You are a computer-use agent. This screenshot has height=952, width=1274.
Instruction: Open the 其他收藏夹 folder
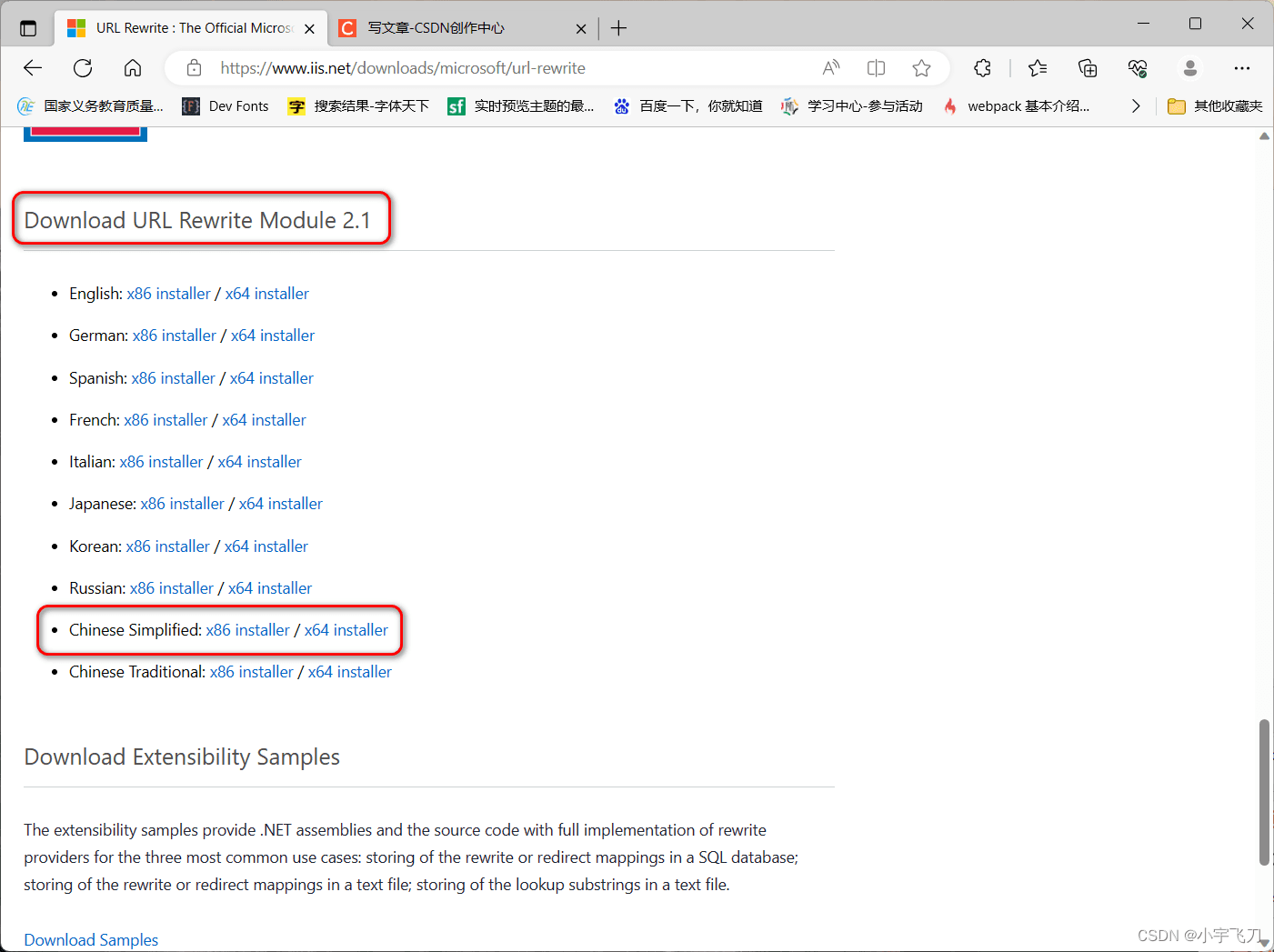[x=1215, y=106]
